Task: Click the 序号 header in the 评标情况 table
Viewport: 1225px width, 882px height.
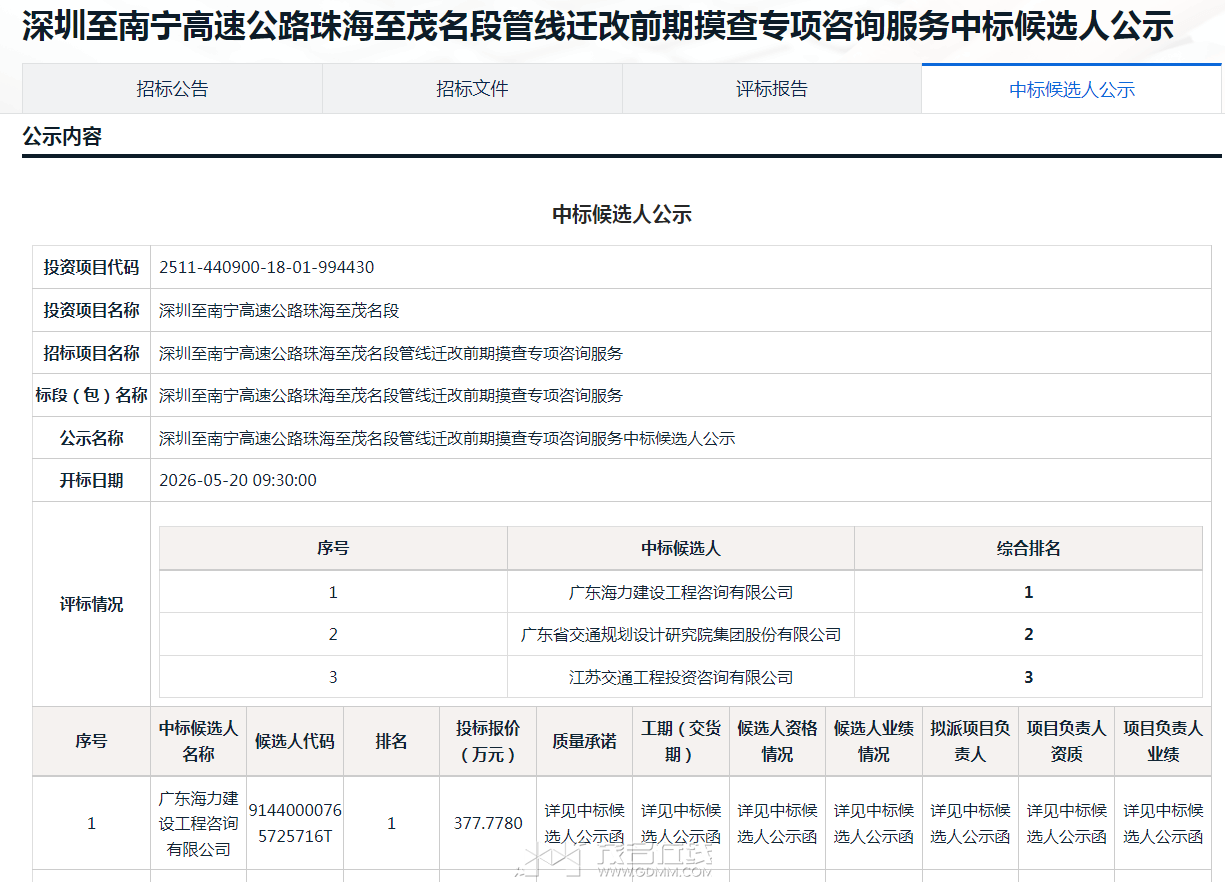Action: (333, 548)
